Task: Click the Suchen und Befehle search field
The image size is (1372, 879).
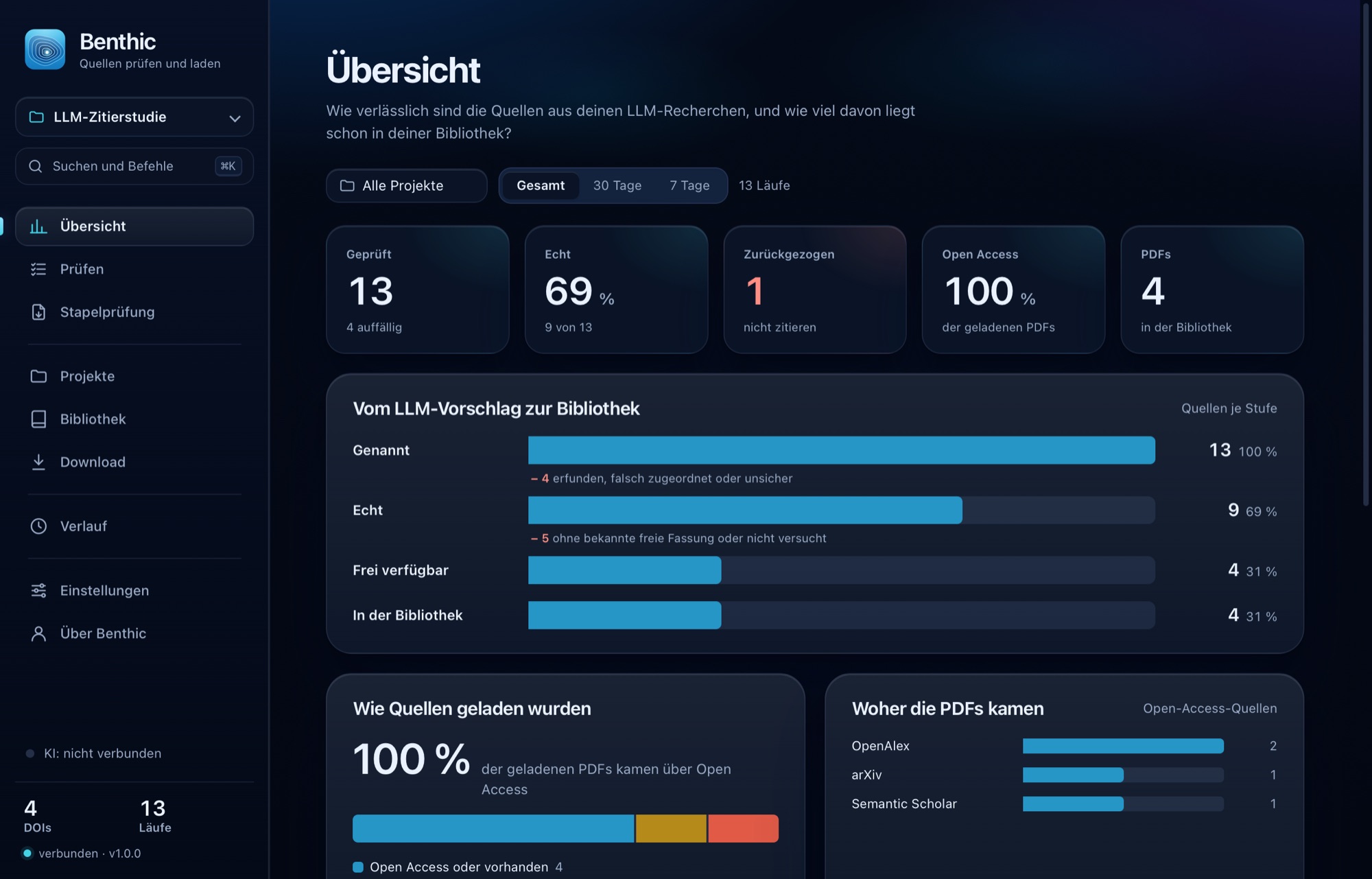Action: (x=134, y=166)
